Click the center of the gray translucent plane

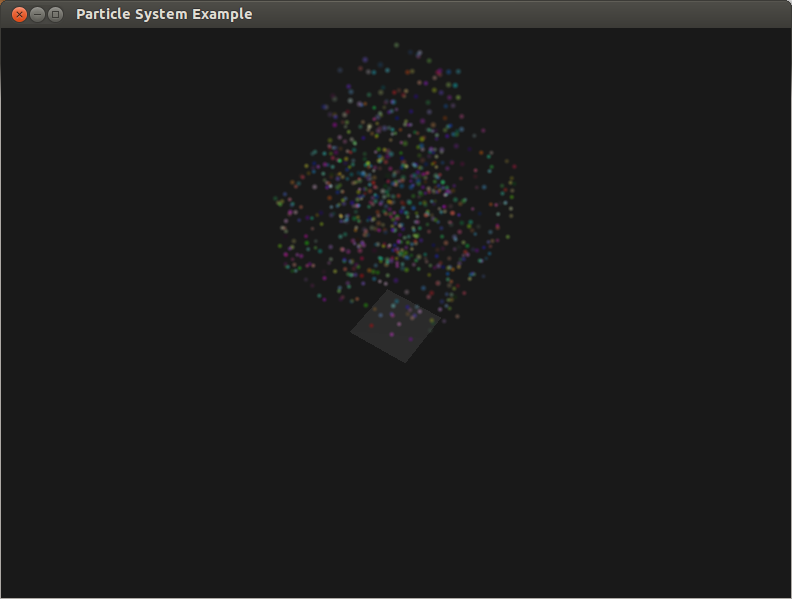396,326
